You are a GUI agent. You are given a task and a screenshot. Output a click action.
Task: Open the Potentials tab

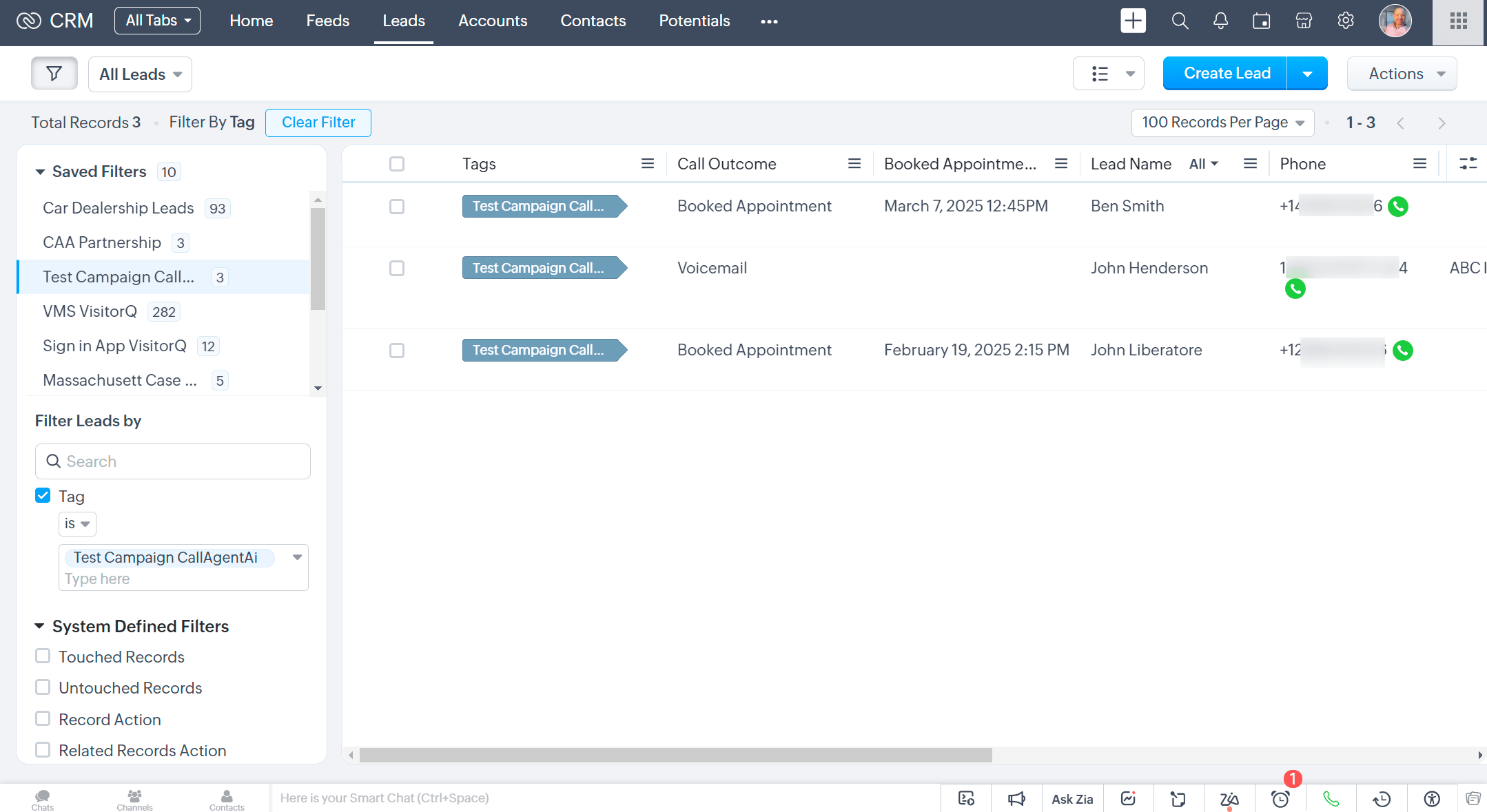click(694, 21)
